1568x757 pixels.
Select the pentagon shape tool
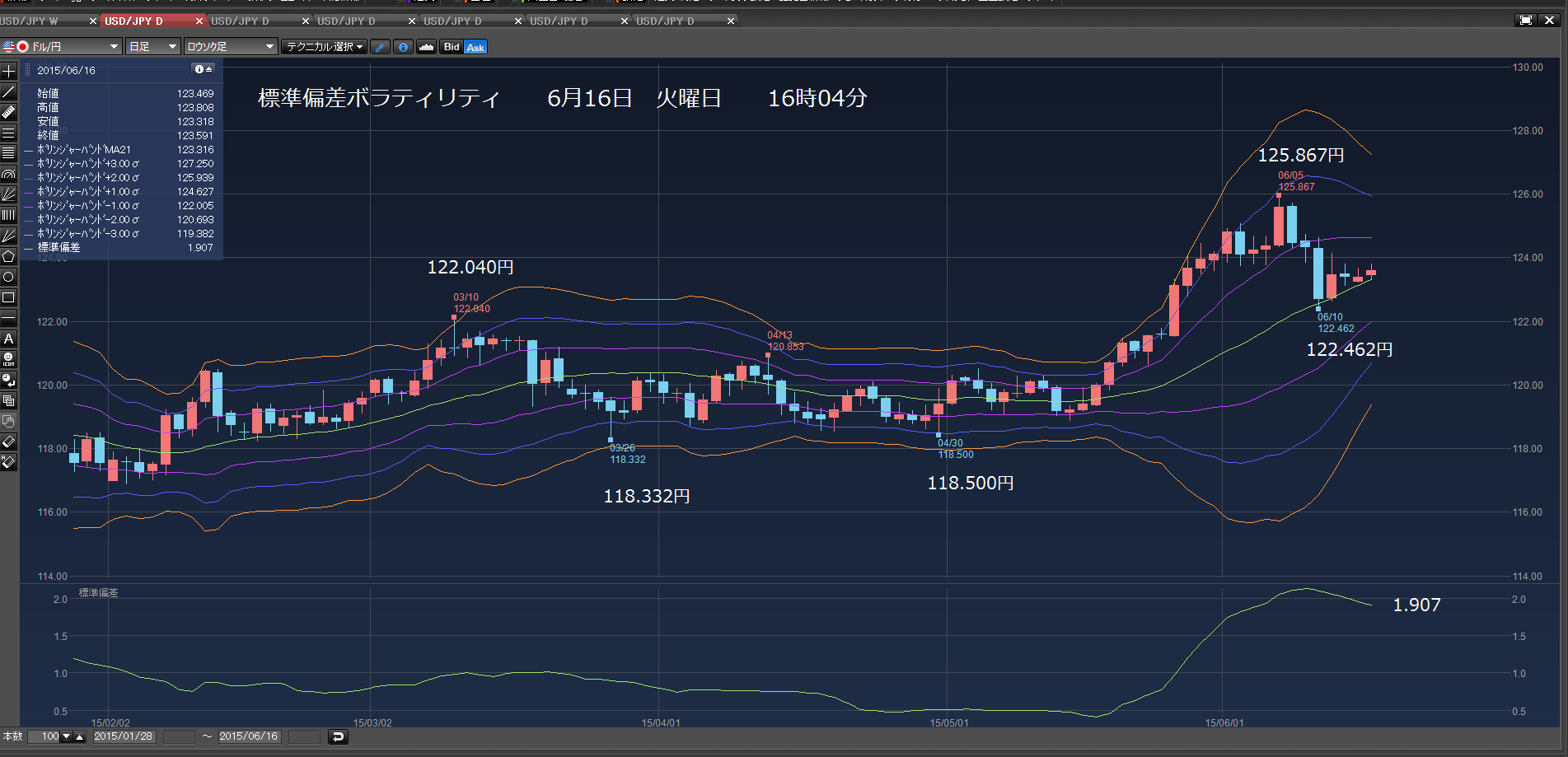(8, 256)
